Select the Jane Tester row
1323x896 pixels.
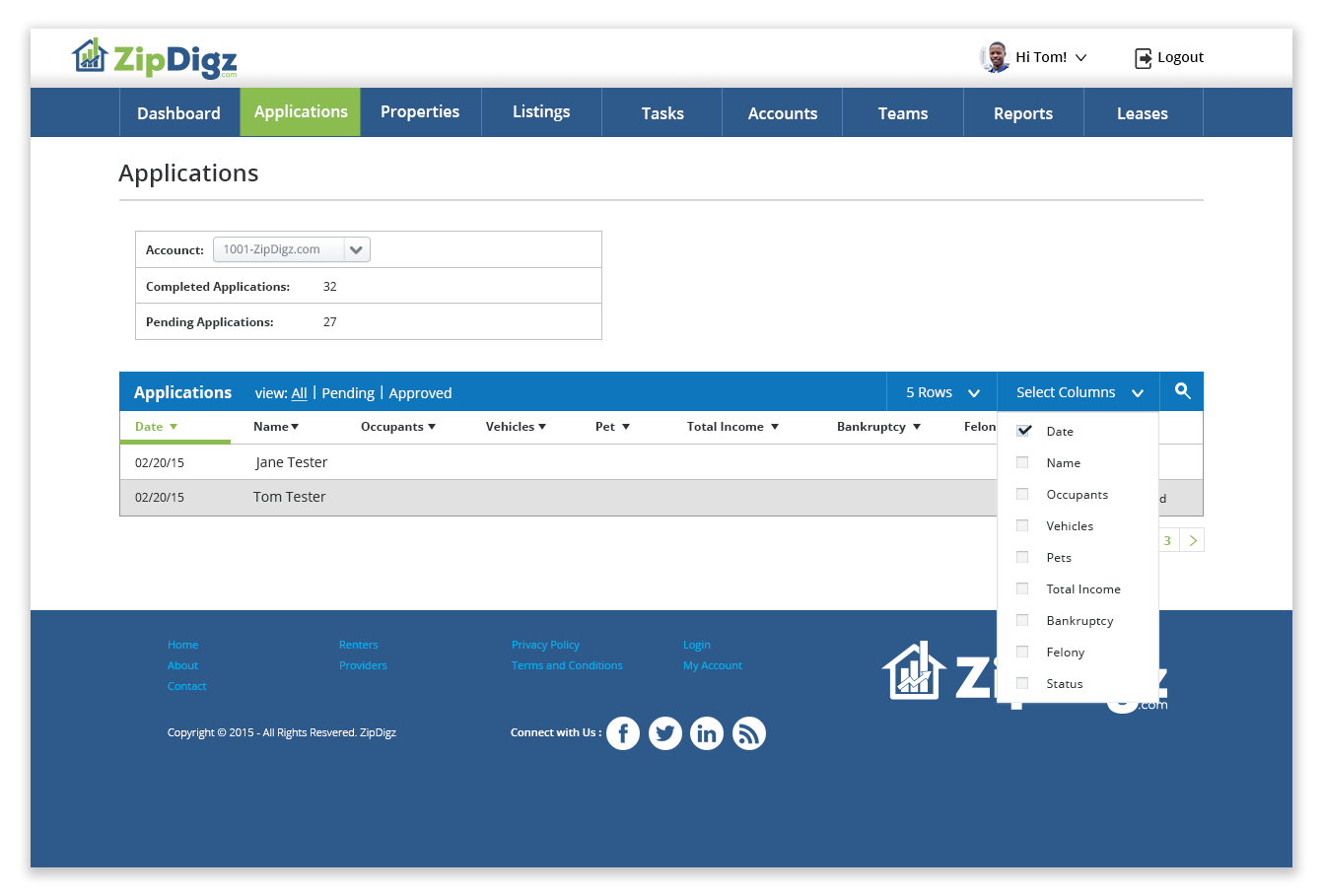(x=558, y=462)
